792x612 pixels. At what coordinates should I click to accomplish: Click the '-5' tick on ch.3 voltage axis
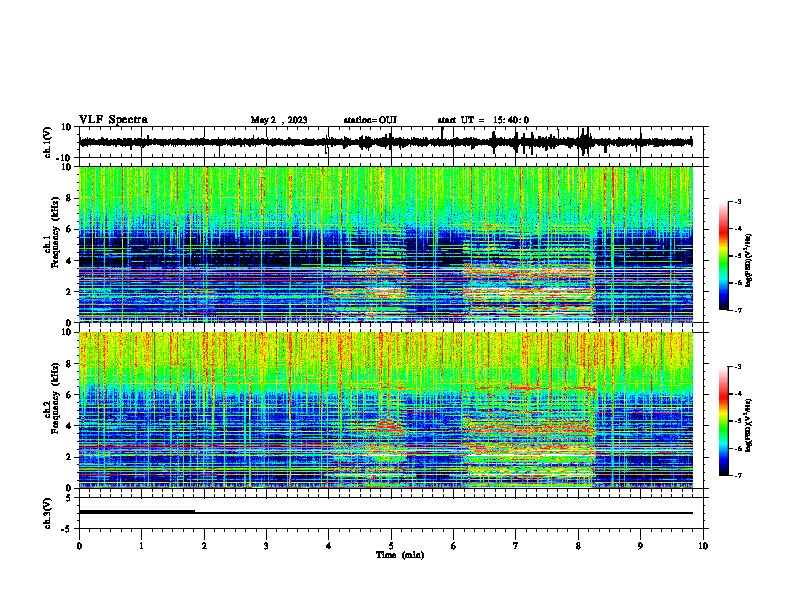click(x=67, y=529)
